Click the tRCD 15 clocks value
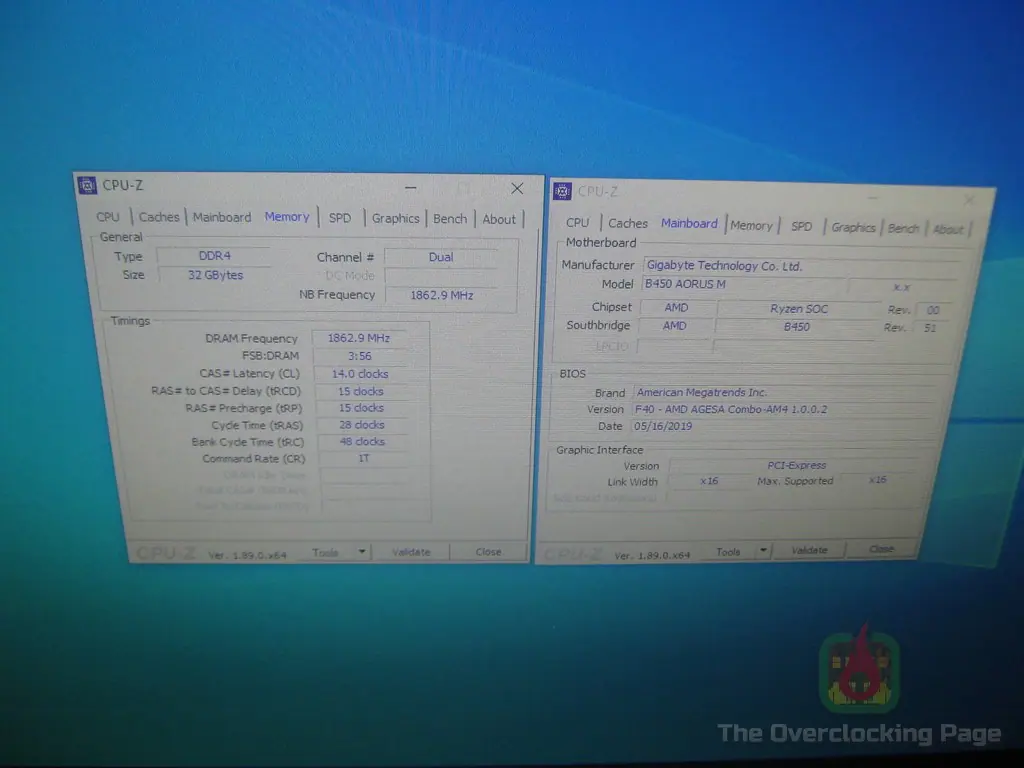 360,391
